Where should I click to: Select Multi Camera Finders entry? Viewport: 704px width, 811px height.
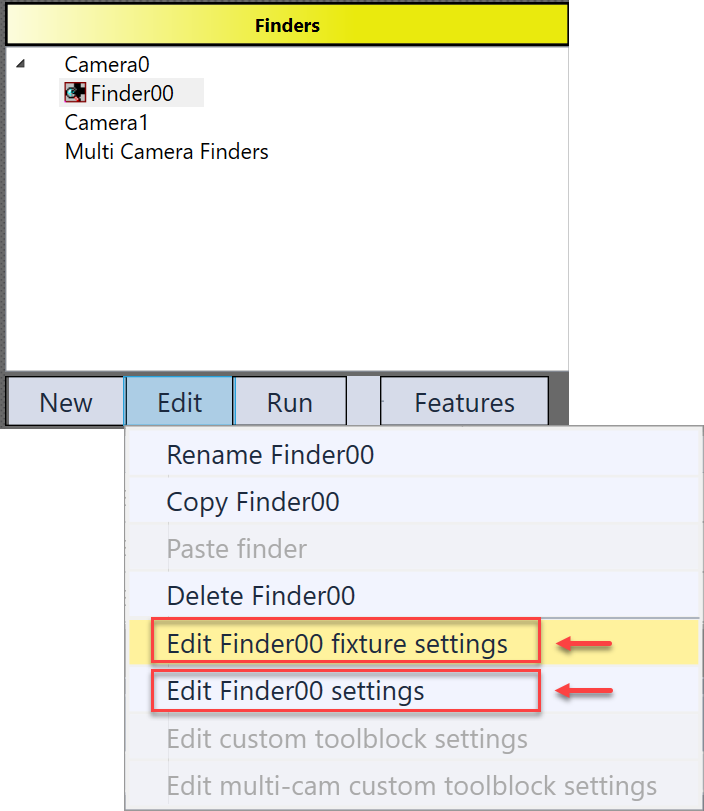click(166, 152)
